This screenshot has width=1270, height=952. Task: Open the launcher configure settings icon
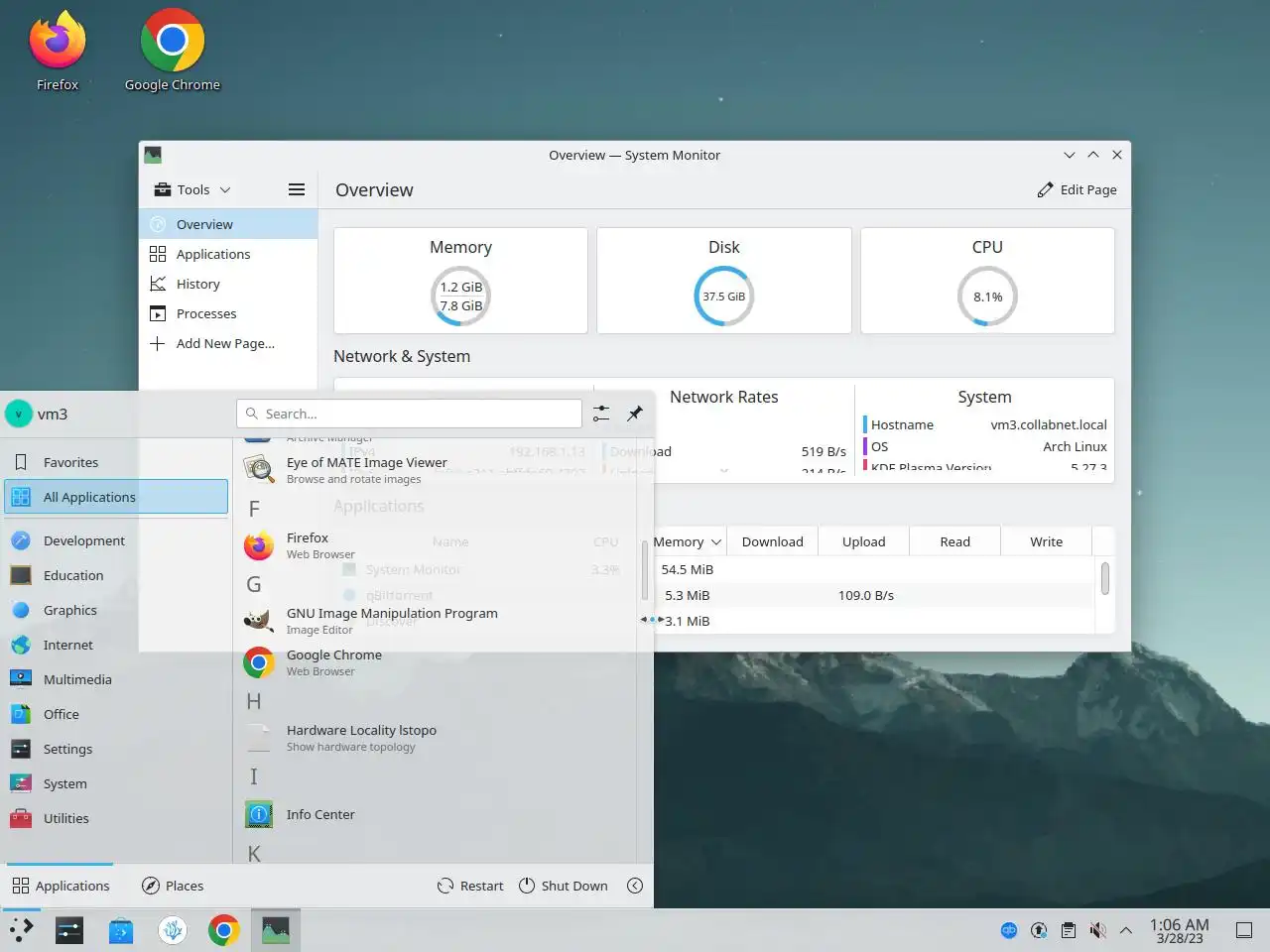[601, 414]
